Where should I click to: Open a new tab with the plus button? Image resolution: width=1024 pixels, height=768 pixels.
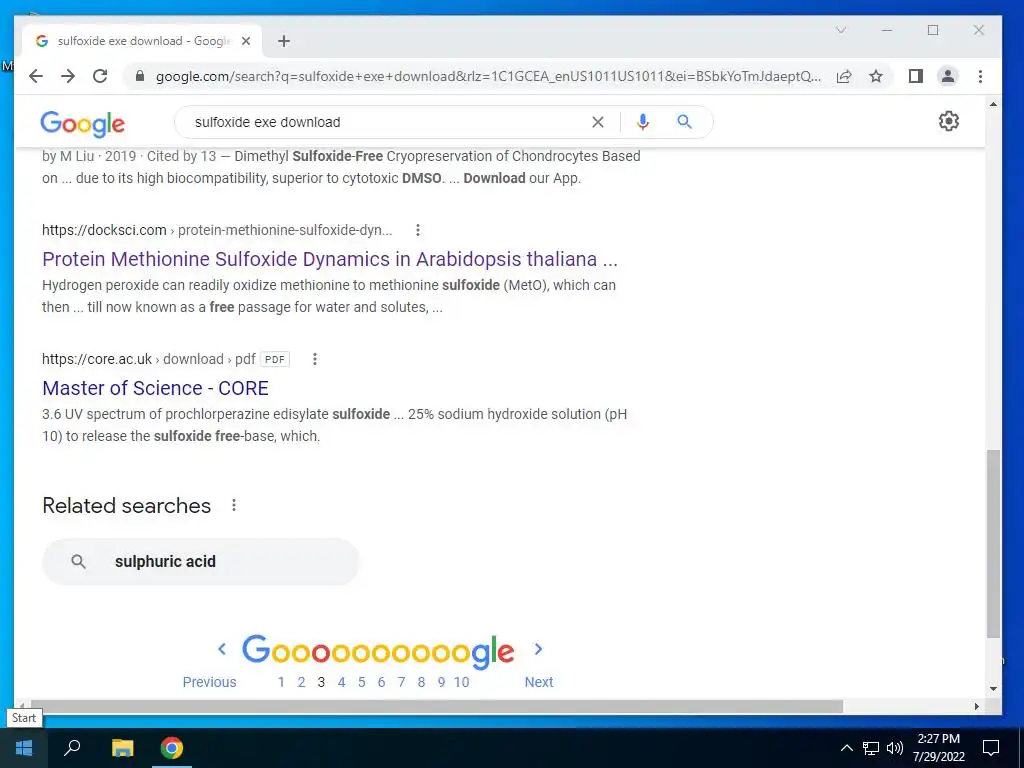coord(283,41)
